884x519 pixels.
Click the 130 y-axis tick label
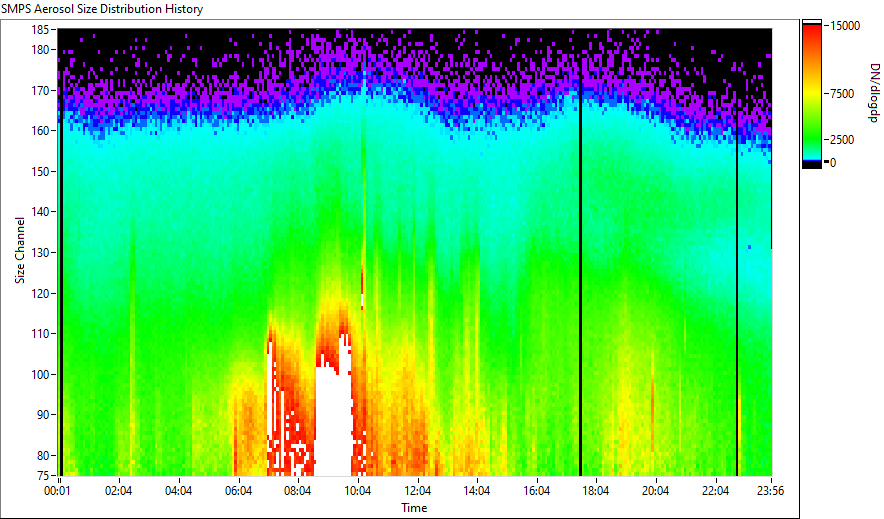click(41, 252)
